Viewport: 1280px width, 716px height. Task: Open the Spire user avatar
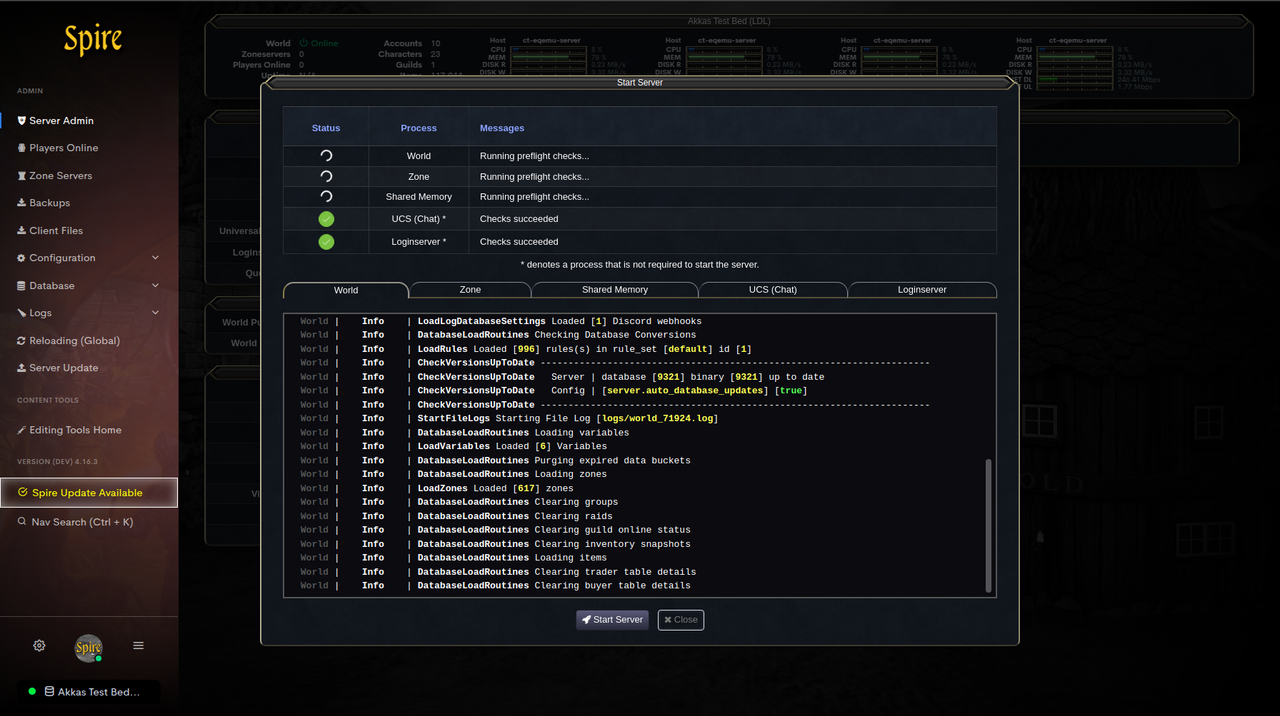pyautogui.click(x=89, y=647)
